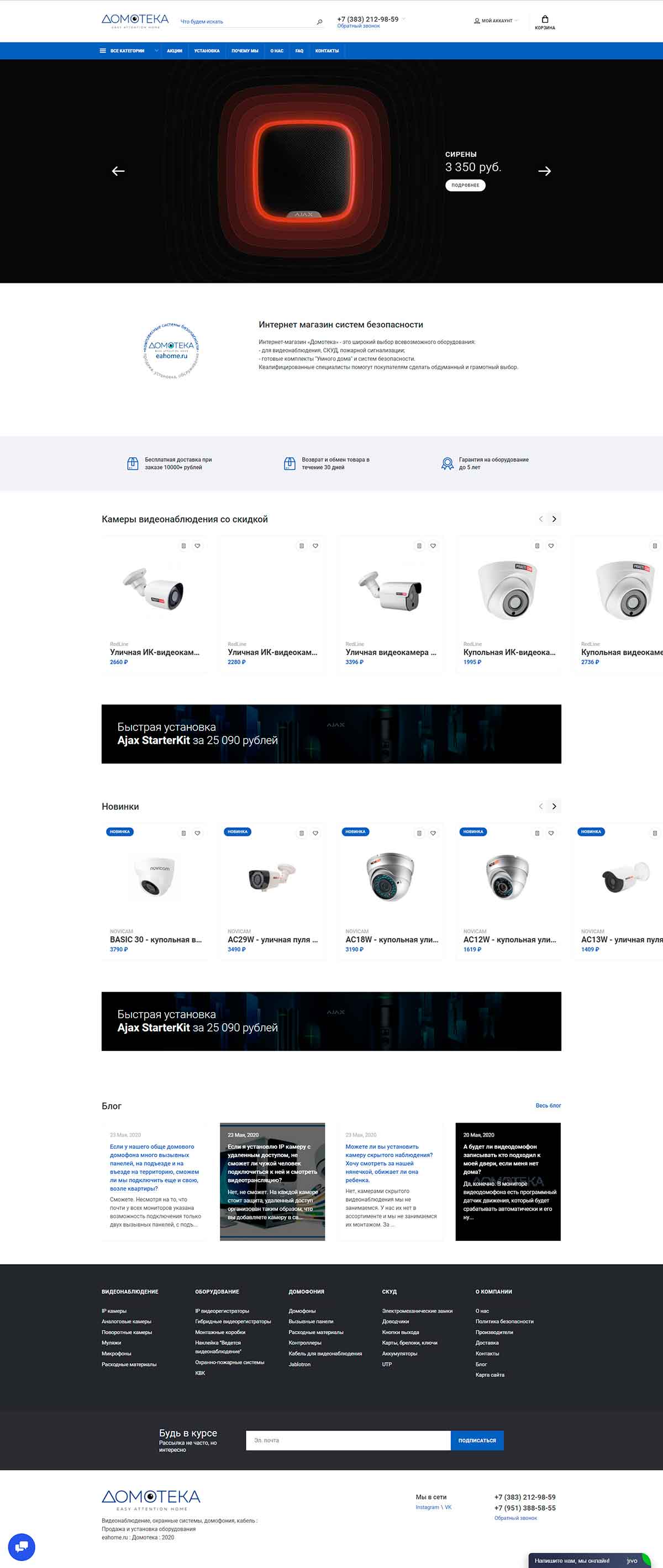Viewport: 663px width, 1568px height.
Task: Open the Instagram link in footer
Action: (428, 1507)
